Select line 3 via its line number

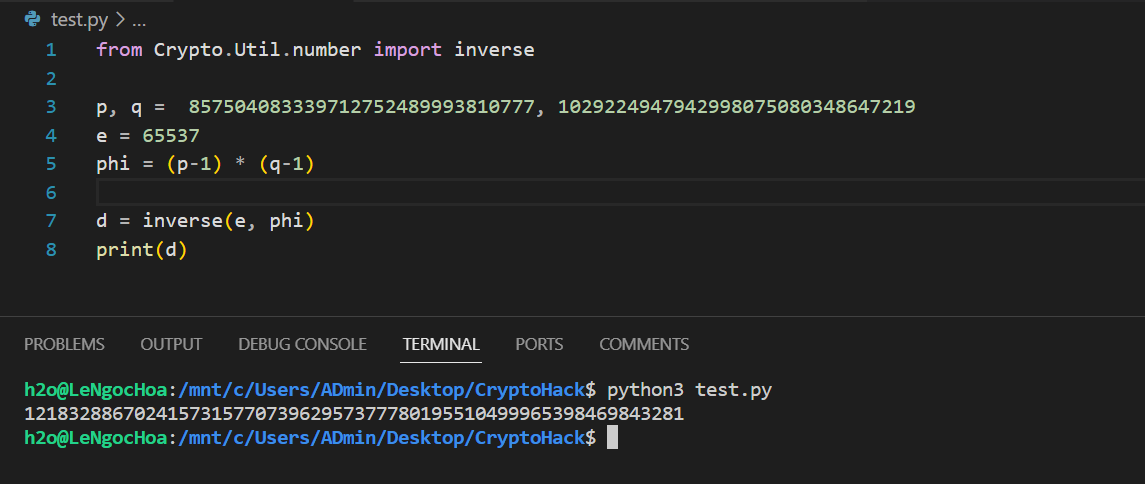pyautogui.click(x=51, y=106)
